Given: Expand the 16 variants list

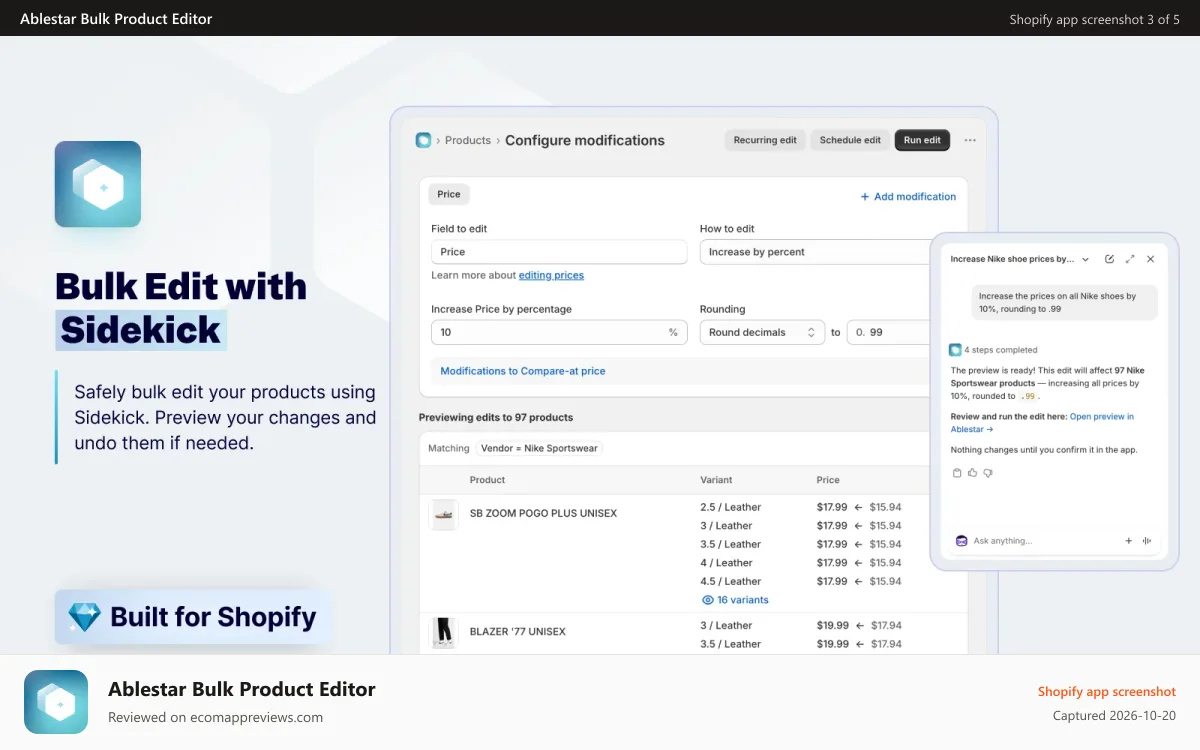Looking at the screenshot, I should (x=743, y=600).
